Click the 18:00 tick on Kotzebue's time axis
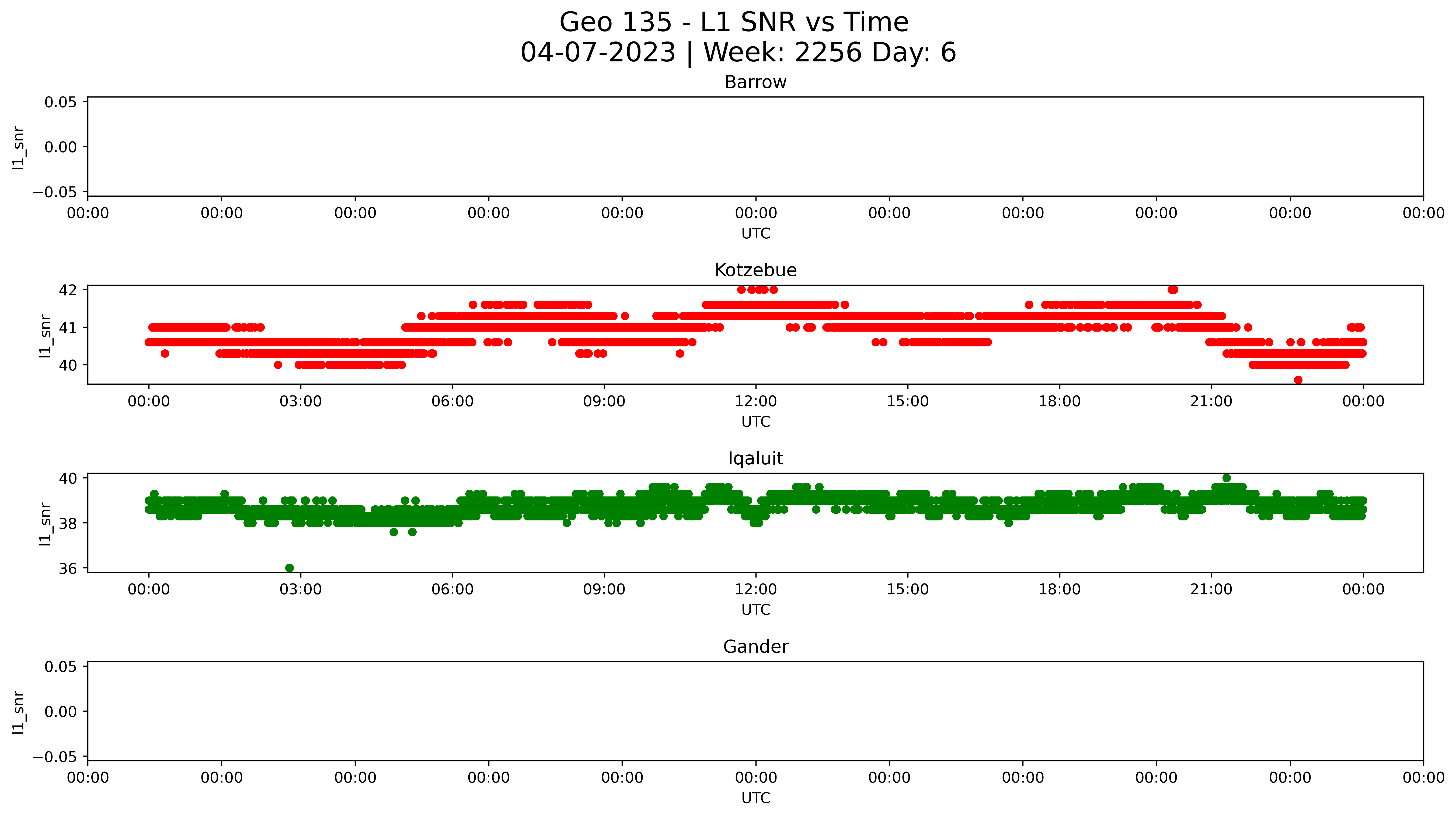The image size is (1456, 817). point(1059,401)
